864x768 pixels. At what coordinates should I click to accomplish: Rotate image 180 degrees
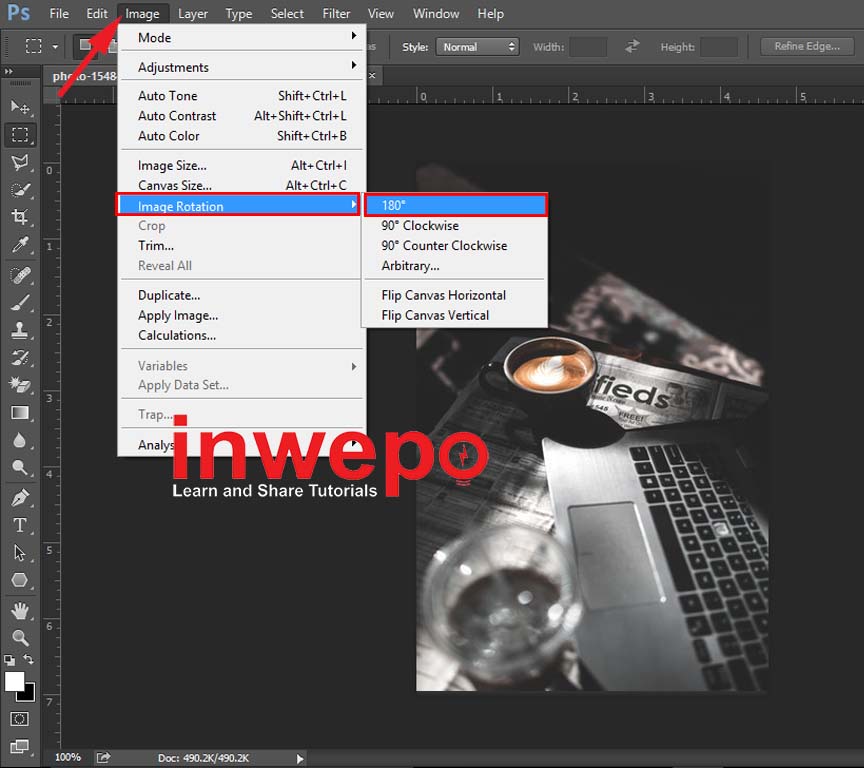click(x=456, y=205)
